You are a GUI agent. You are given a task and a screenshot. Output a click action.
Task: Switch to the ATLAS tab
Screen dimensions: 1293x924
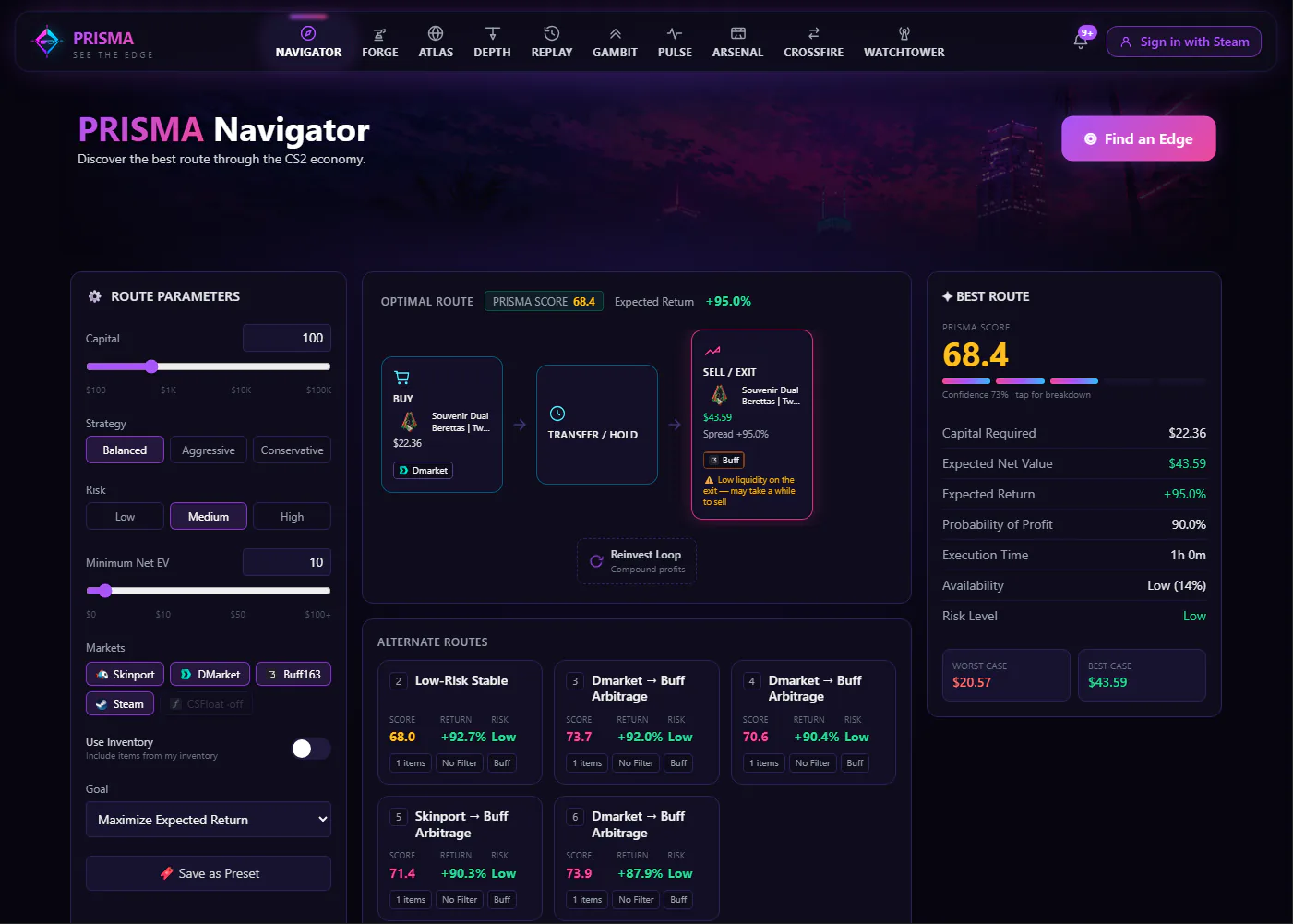(x=436, y=42)
